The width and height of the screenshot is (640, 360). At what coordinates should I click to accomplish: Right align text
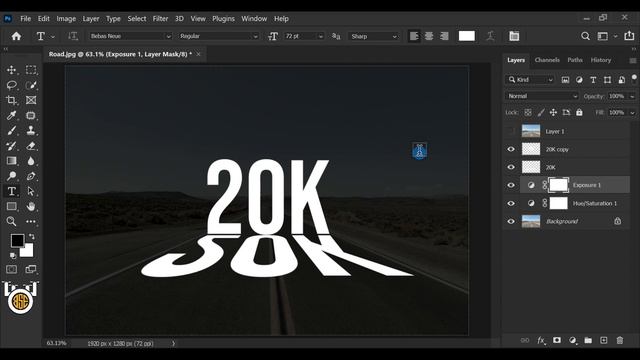coord(444,36)
